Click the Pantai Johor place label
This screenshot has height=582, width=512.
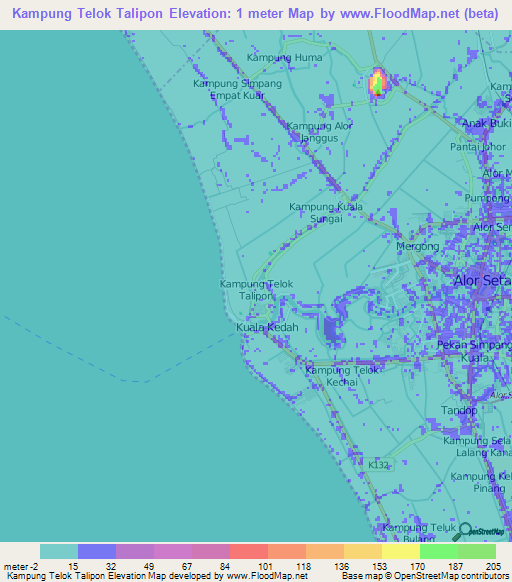(x=478, y=147)
